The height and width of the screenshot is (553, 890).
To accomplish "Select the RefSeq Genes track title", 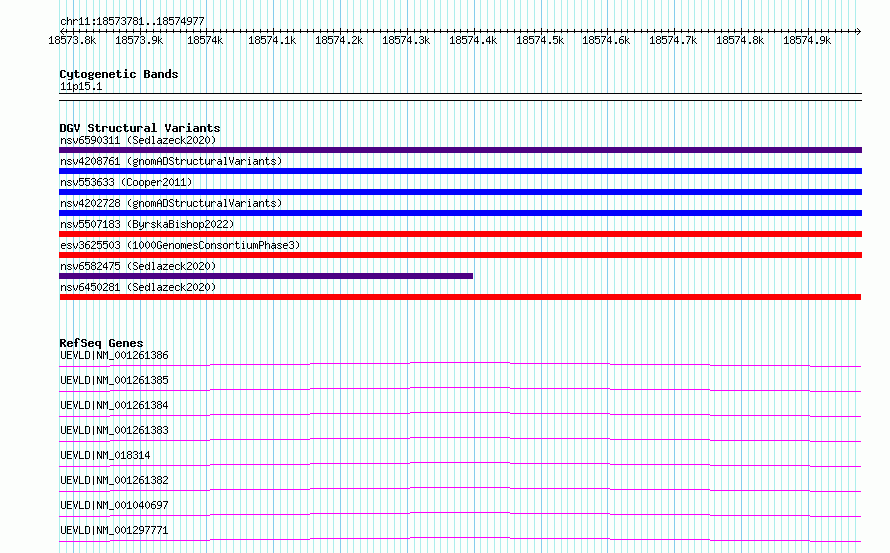I will [x=101, y=343].
